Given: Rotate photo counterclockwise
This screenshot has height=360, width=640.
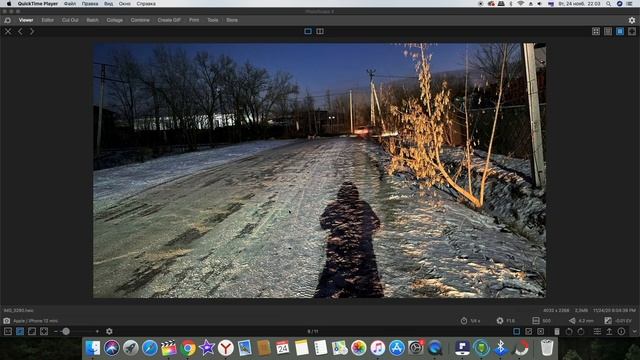Looking at the screenshot, I should click(x=569, y=331).
